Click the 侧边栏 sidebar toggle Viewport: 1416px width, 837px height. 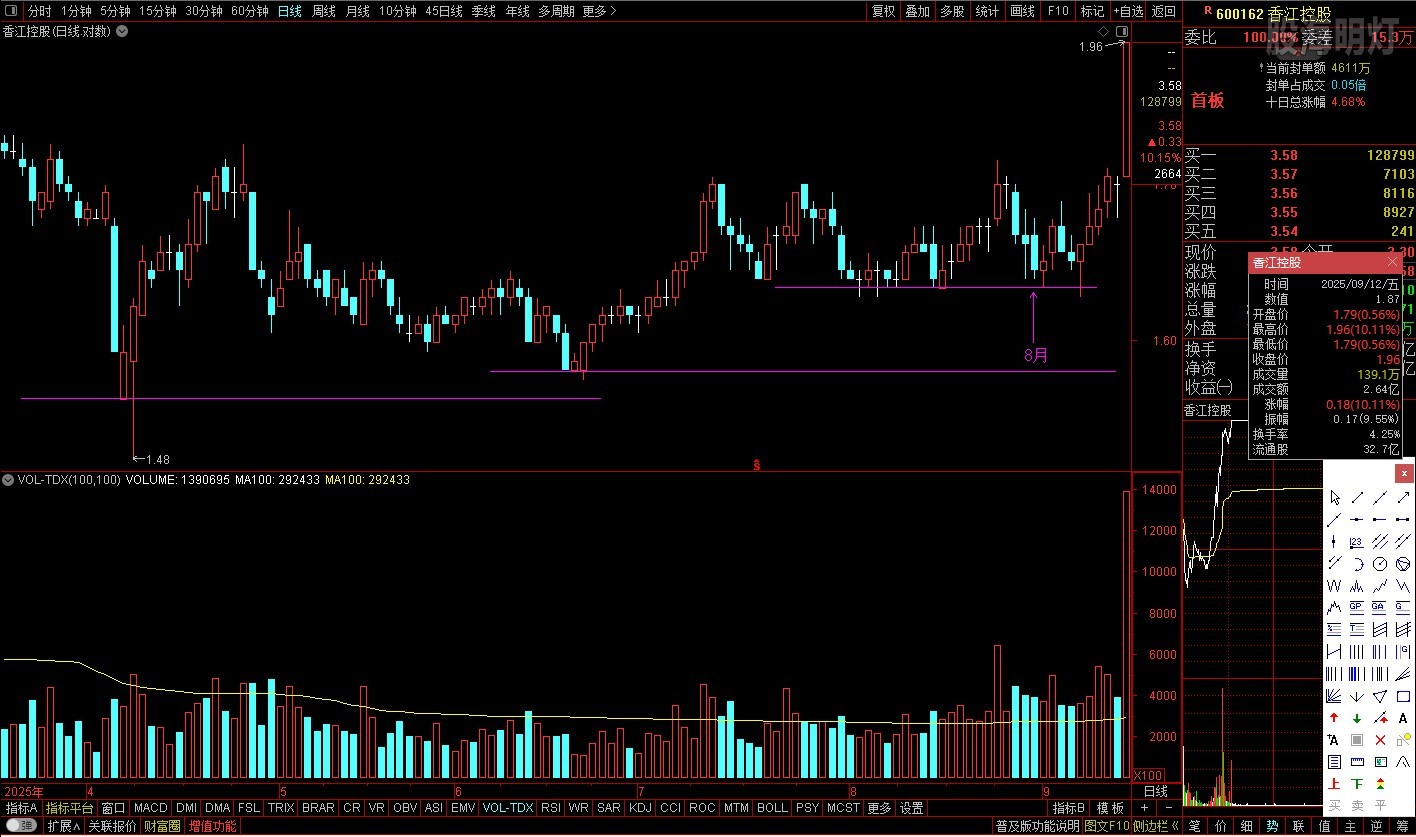1157,826
